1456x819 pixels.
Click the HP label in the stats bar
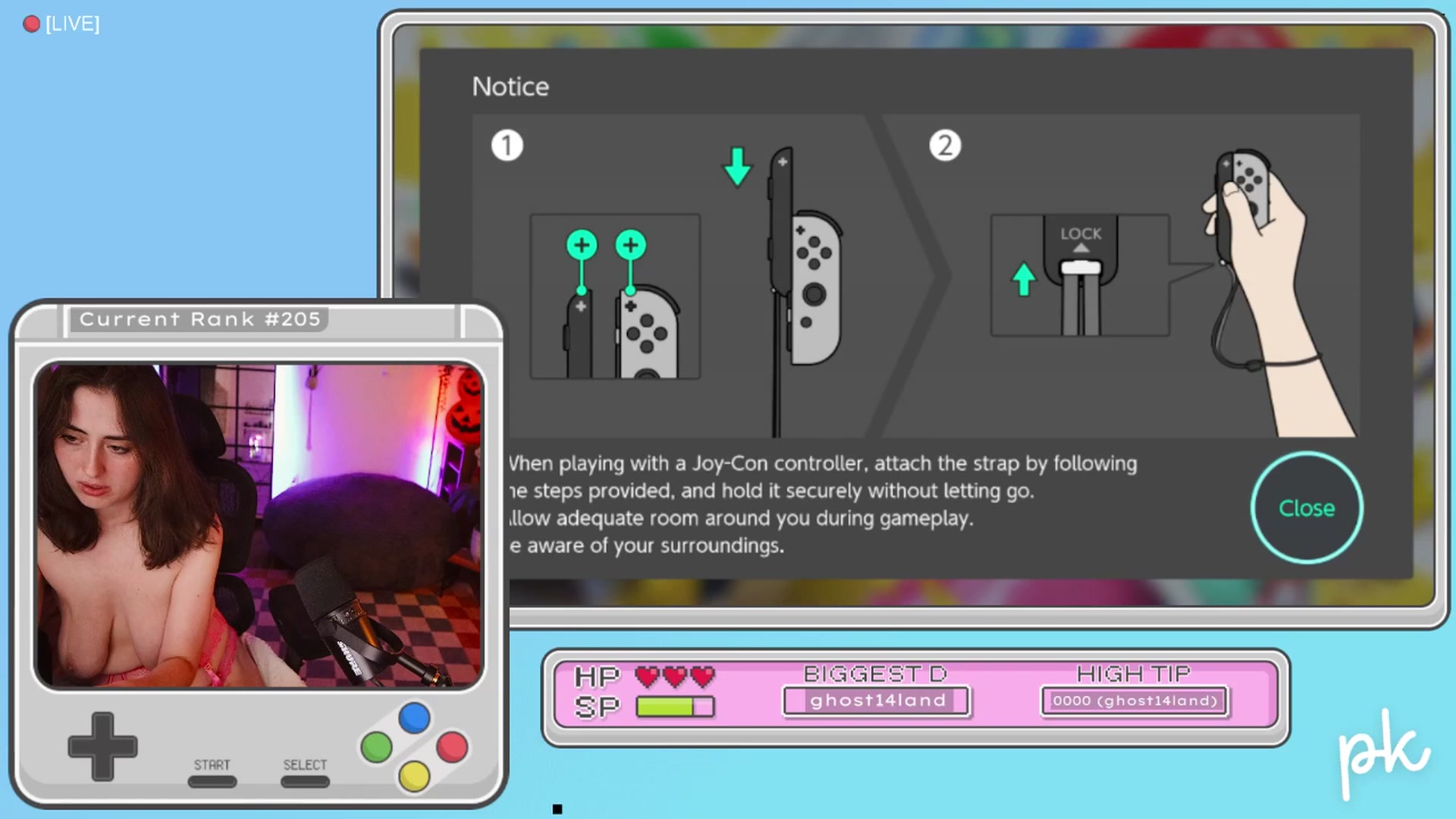[x=597, y=676]
